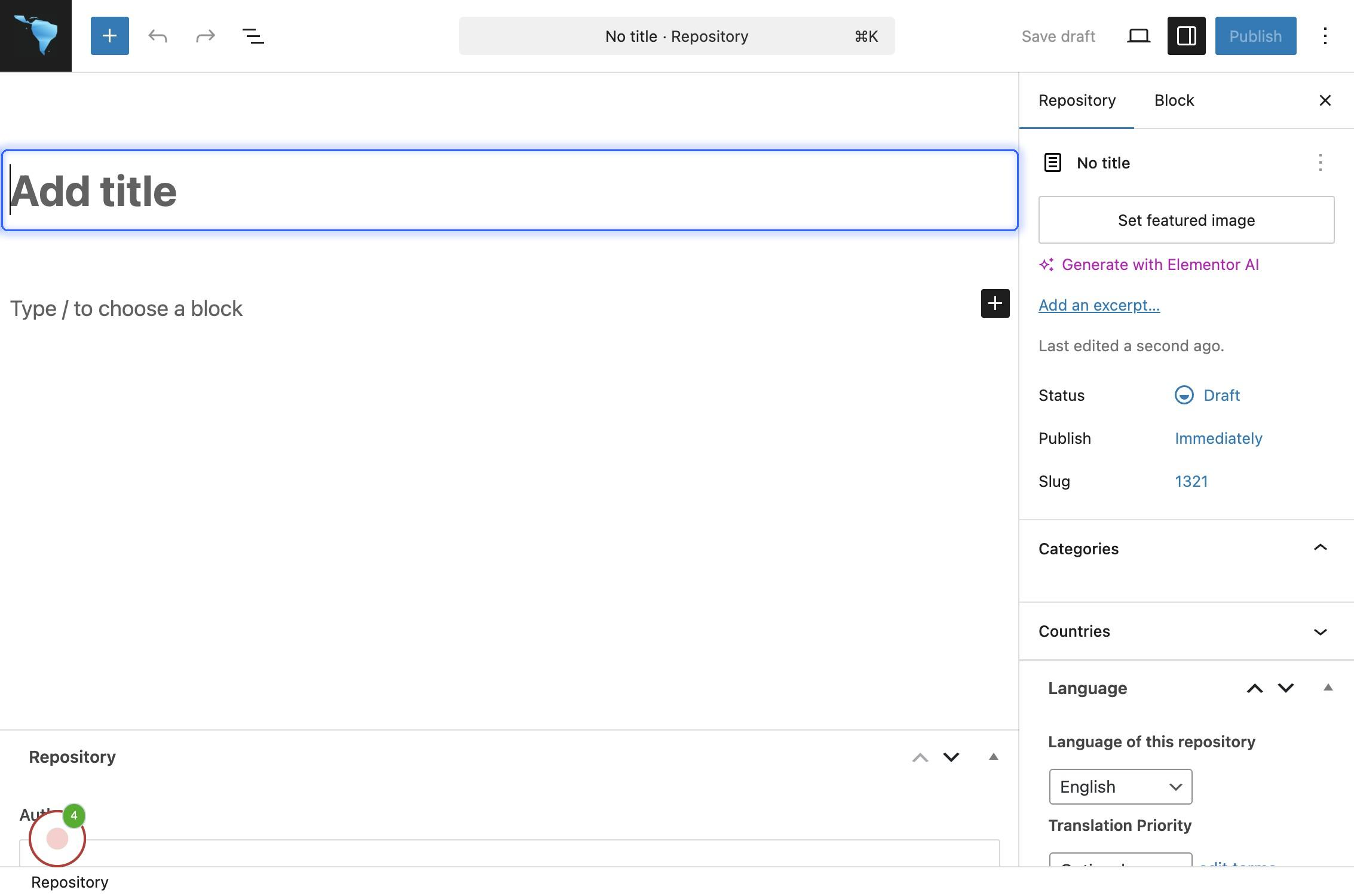Expand the Countries panel
This screenshot has width=1354, height=896.
1320,631
